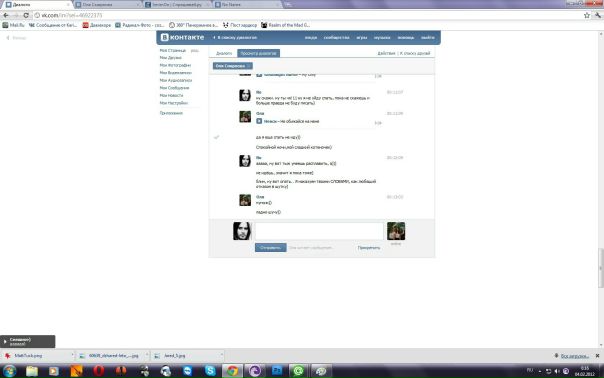Open the 360° Панорамное bookmark
This screenshot has height=378, width=604.
193,25
